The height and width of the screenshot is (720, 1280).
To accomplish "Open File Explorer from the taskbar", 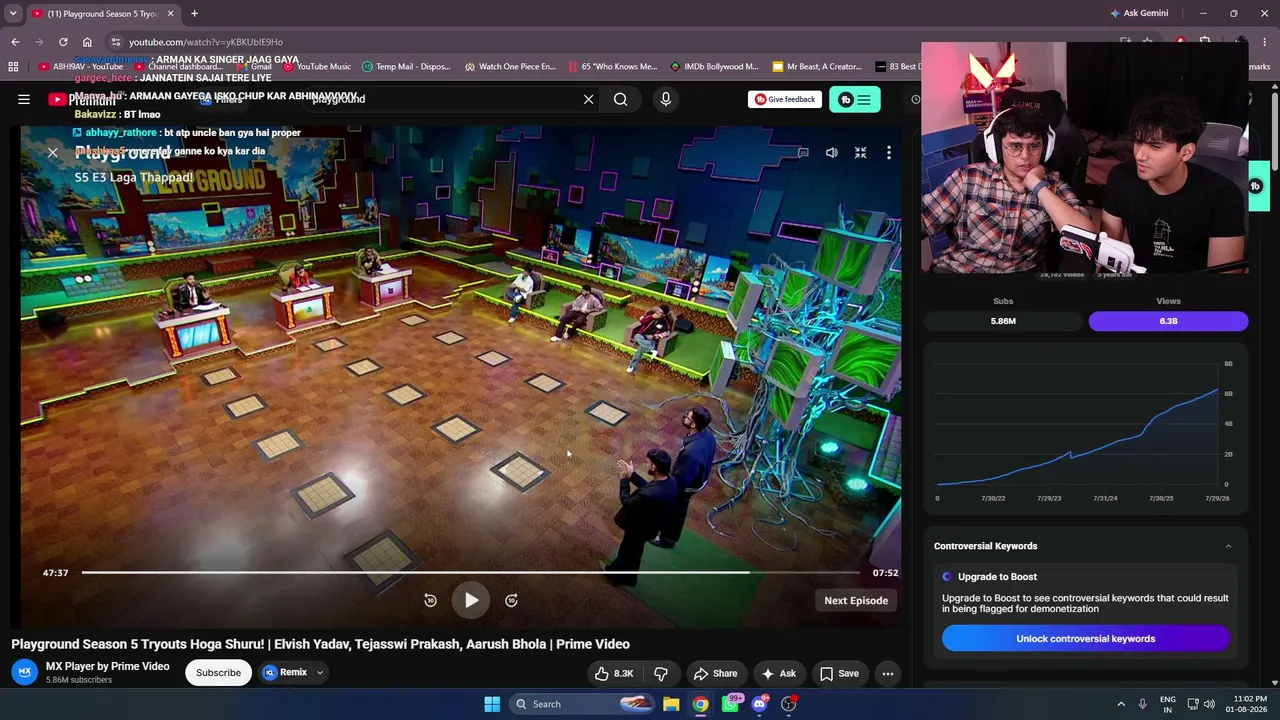I will point(671,704).
